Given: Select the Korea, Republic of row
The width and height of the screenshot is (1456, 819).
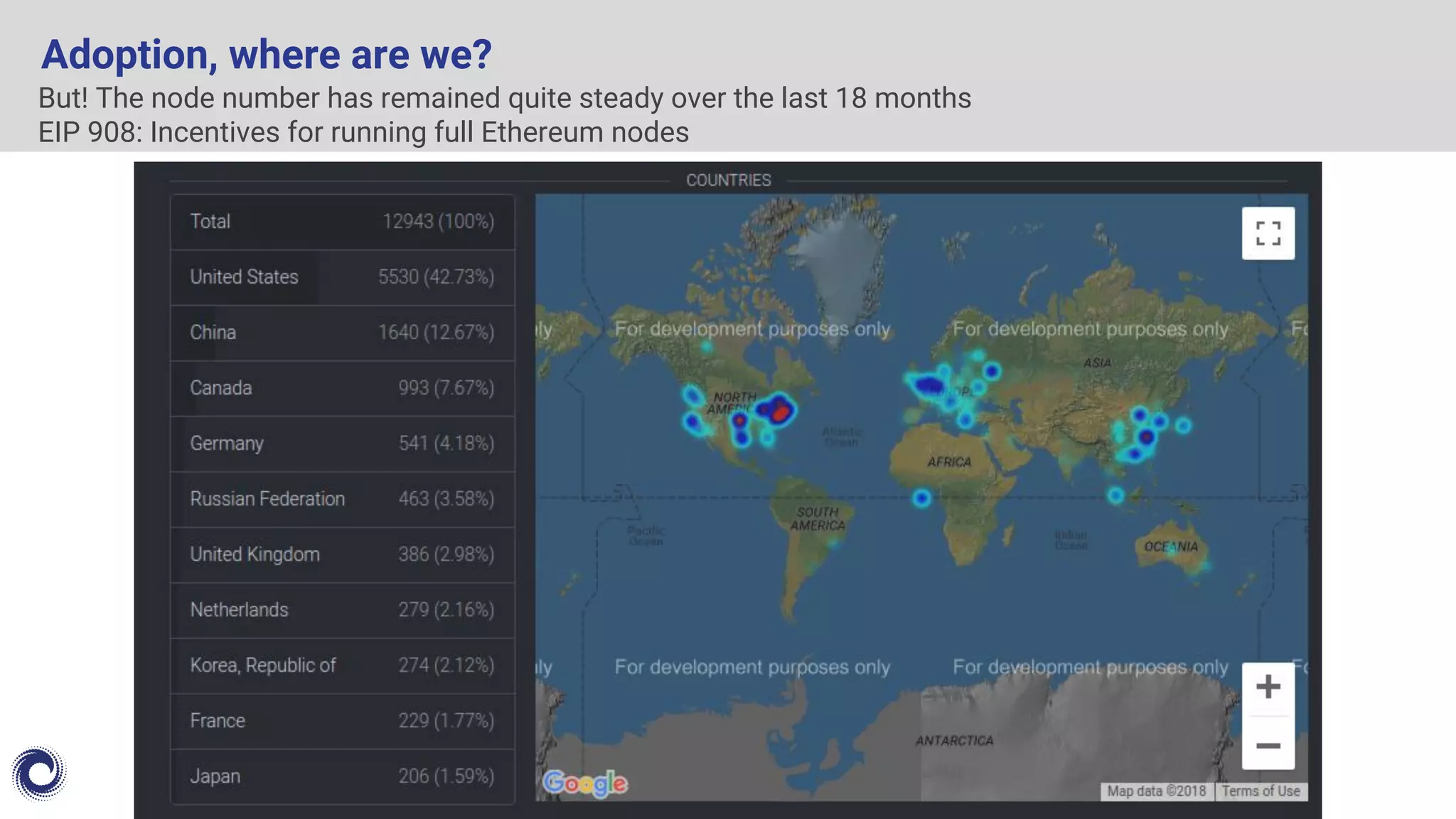Looking at the screenshot, I should 343,665.
